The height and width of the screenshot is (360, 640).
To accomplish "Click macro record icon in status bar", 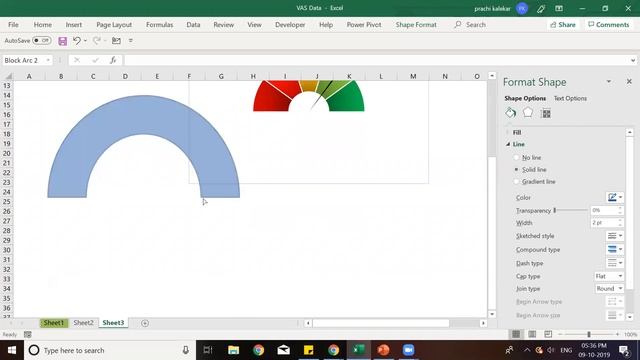I will tap(27, 334).
